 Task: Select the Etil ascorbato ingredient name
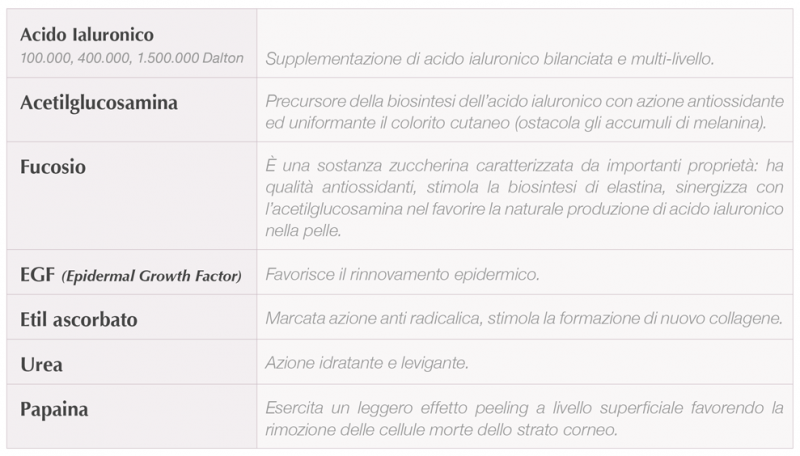click(79, 320)
